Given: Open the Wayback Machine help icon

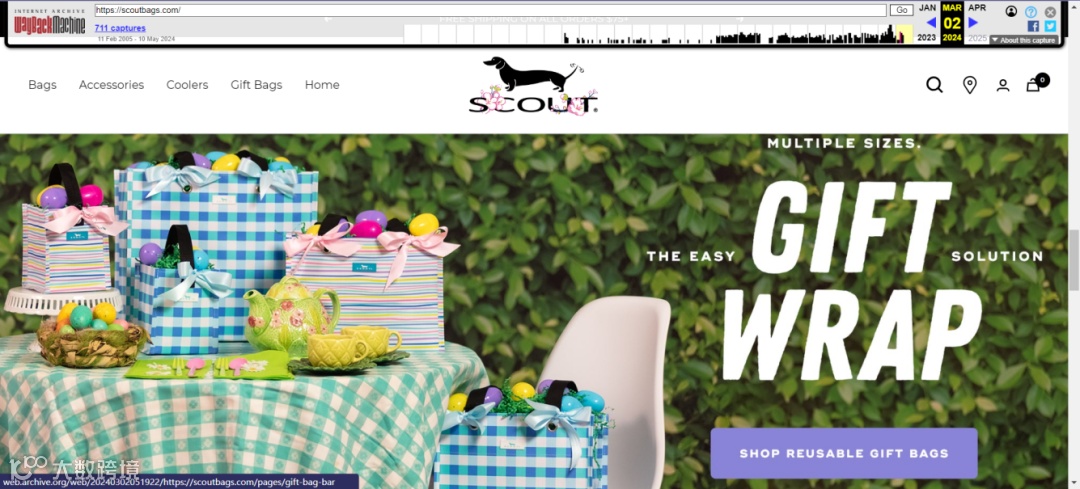Looking at the screenshot, I should (1030, 12).
